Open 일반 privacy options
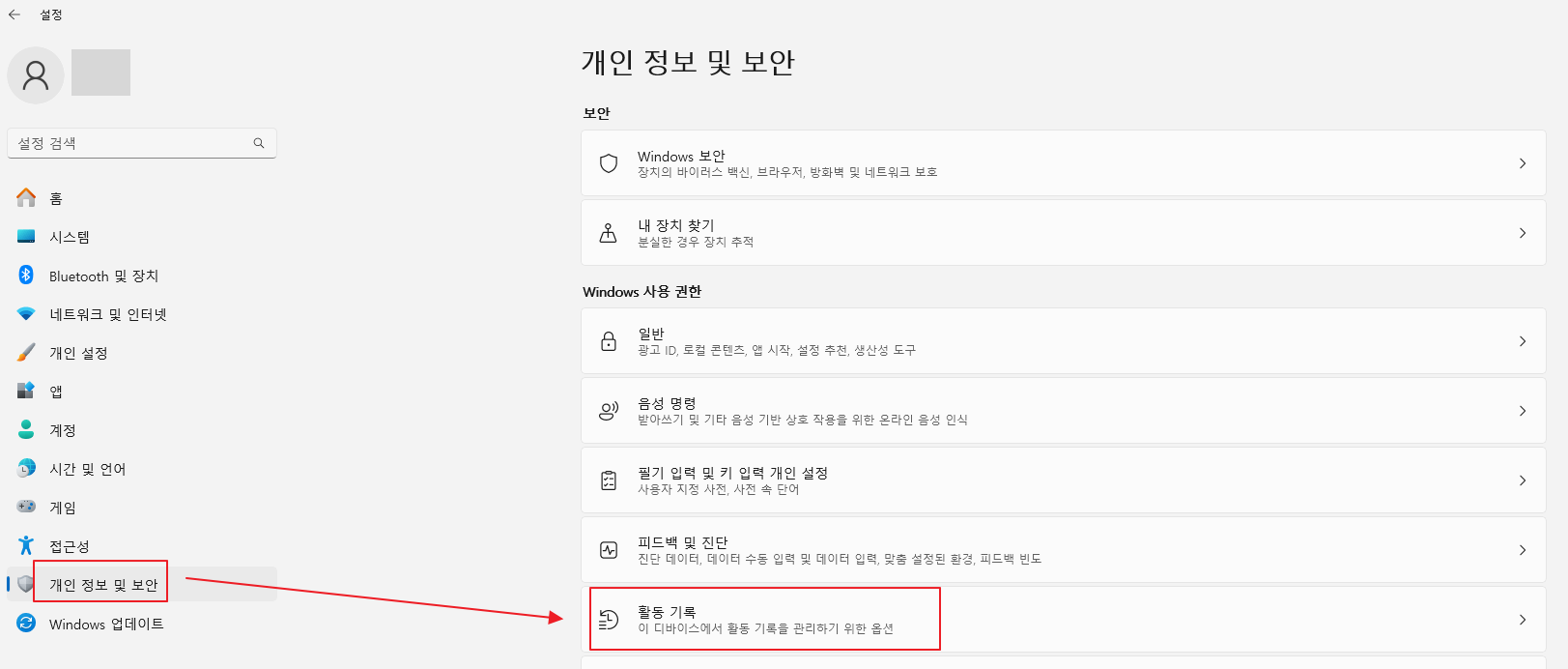This screenshot has width=1568, height=669. 1064,341
